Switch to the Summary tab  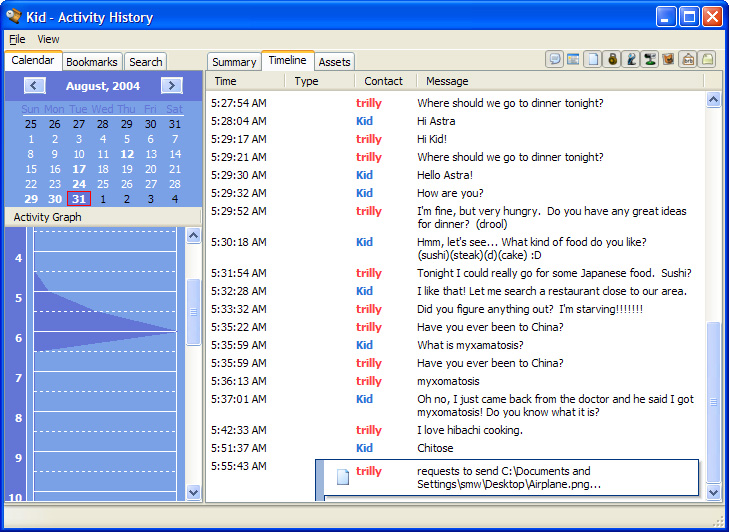coord(234,62)
